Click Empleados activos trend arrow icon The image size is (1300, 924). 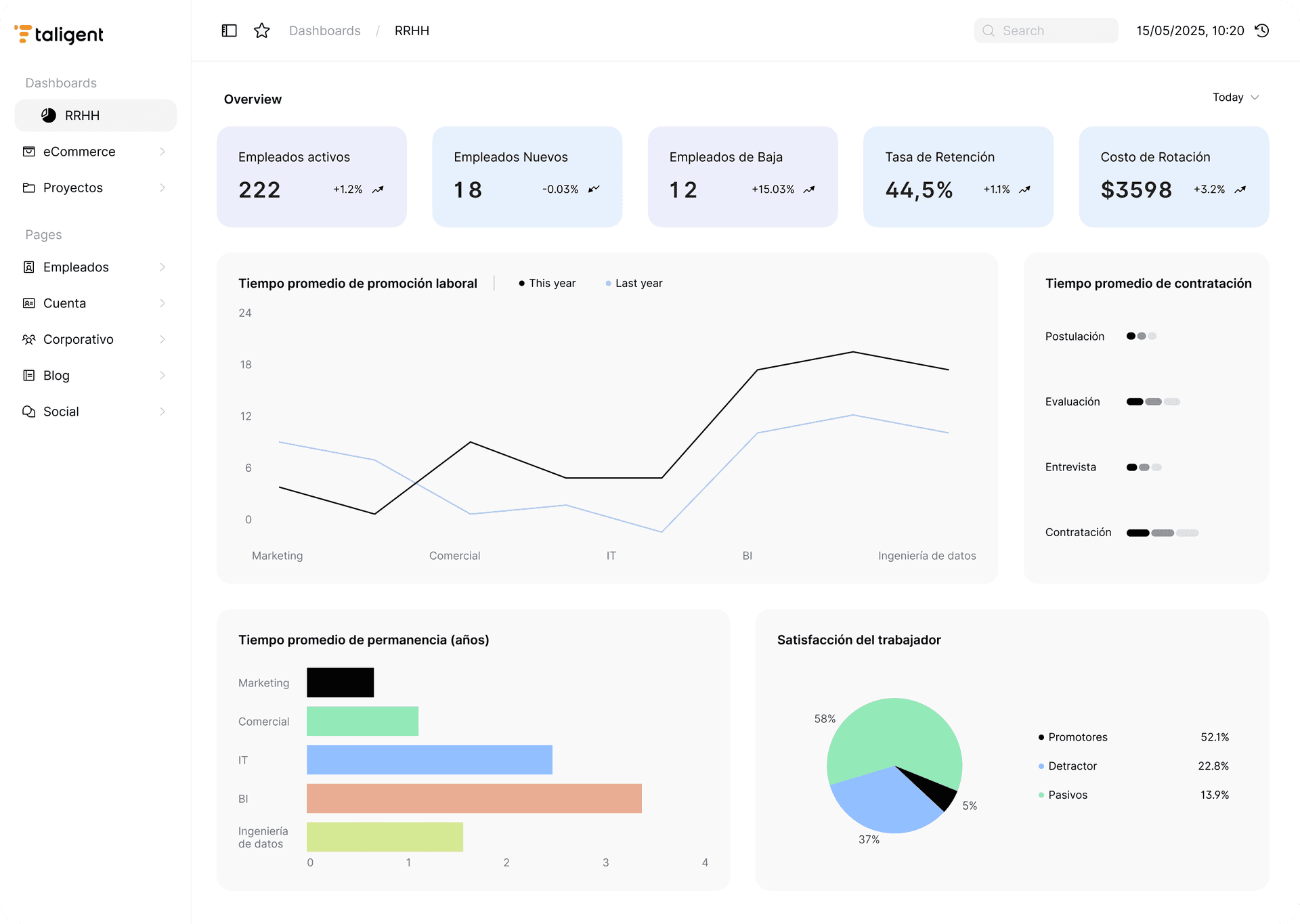[x=378, y=190]
